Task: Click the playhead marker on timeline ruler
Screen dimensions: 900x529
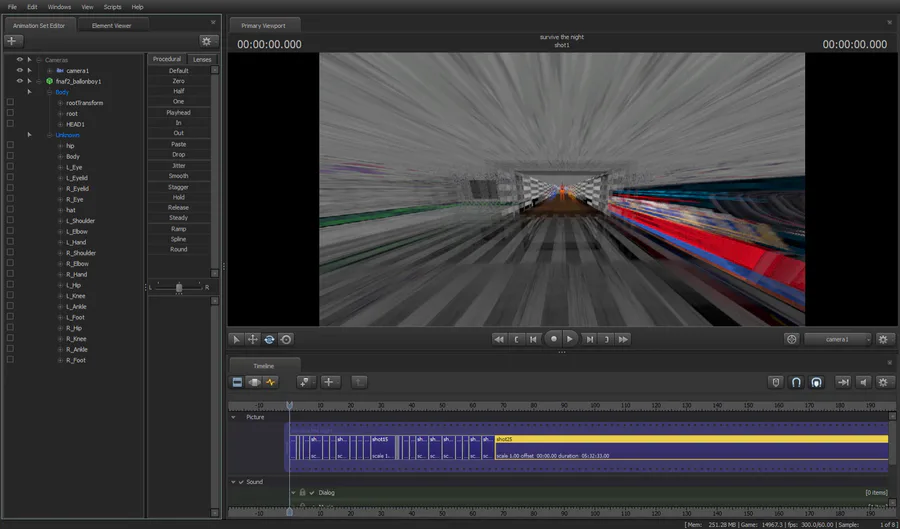Action: pyautogui.click(x=289, y=405)
